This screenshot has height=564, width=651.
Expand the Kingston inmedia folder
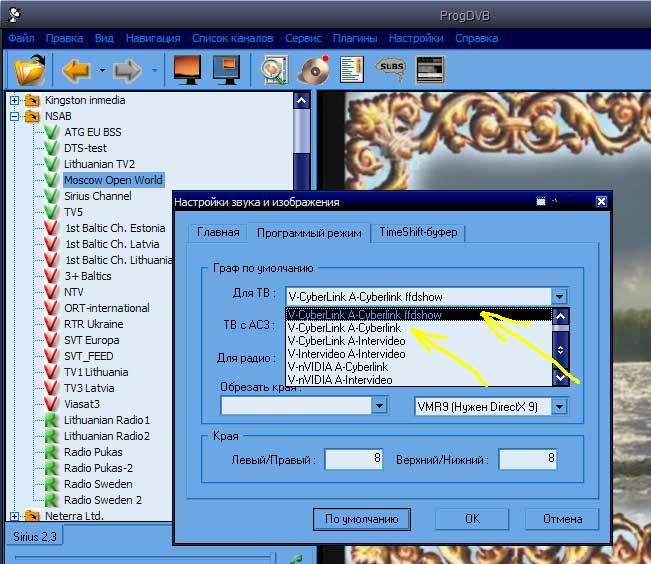click(x=14, y=101)
